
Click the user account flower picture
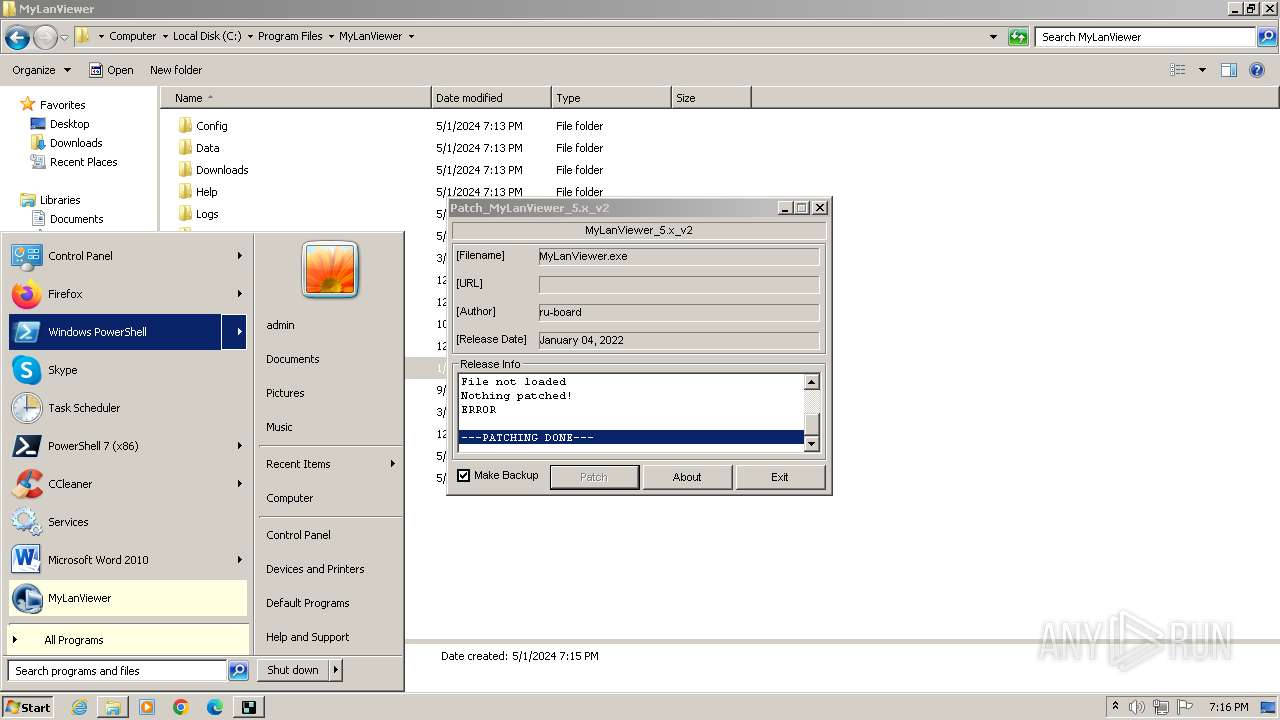(330, 270)
